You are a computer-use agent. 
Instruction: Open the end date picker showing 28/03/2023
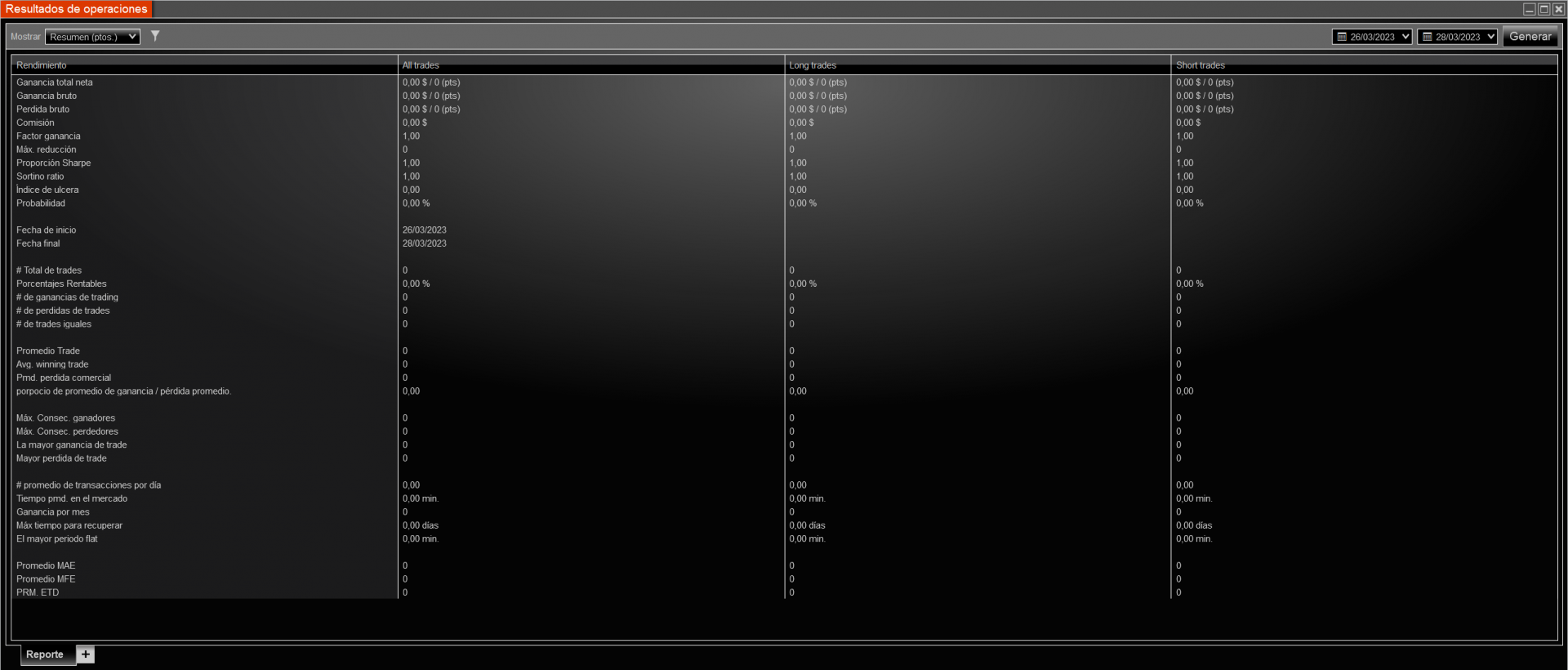[1457, 37]
